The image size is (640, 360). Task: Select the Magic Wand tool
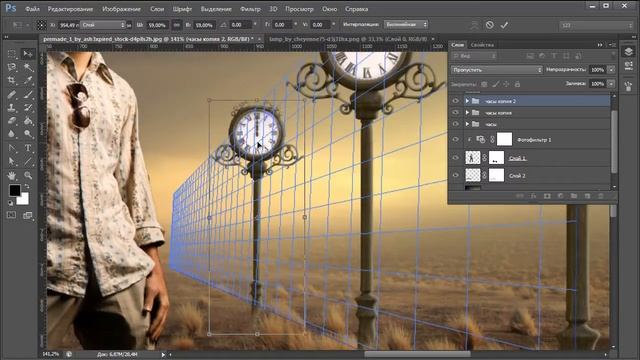(x=28, y=67)
